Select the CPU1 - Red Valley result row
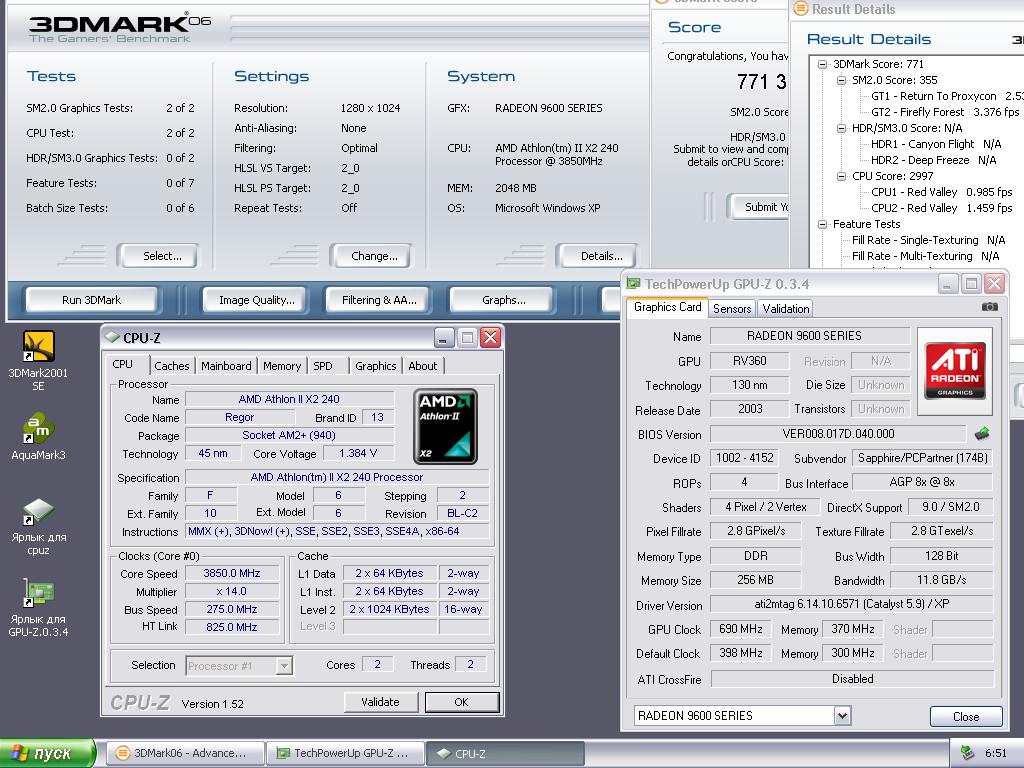Image resolution: width=1024 pixels, height=768 pixels. pos(941,192)
